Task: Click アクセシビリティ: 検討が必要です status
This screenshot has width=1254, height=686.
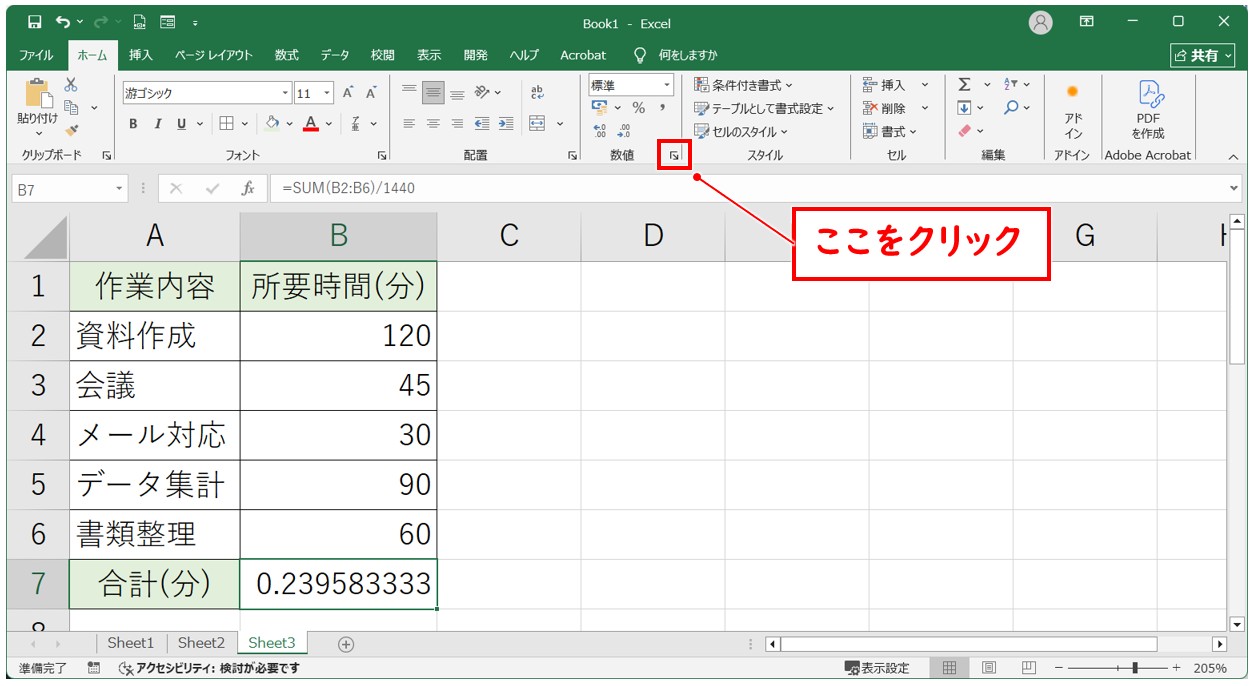Action: [x=209, y=668]
